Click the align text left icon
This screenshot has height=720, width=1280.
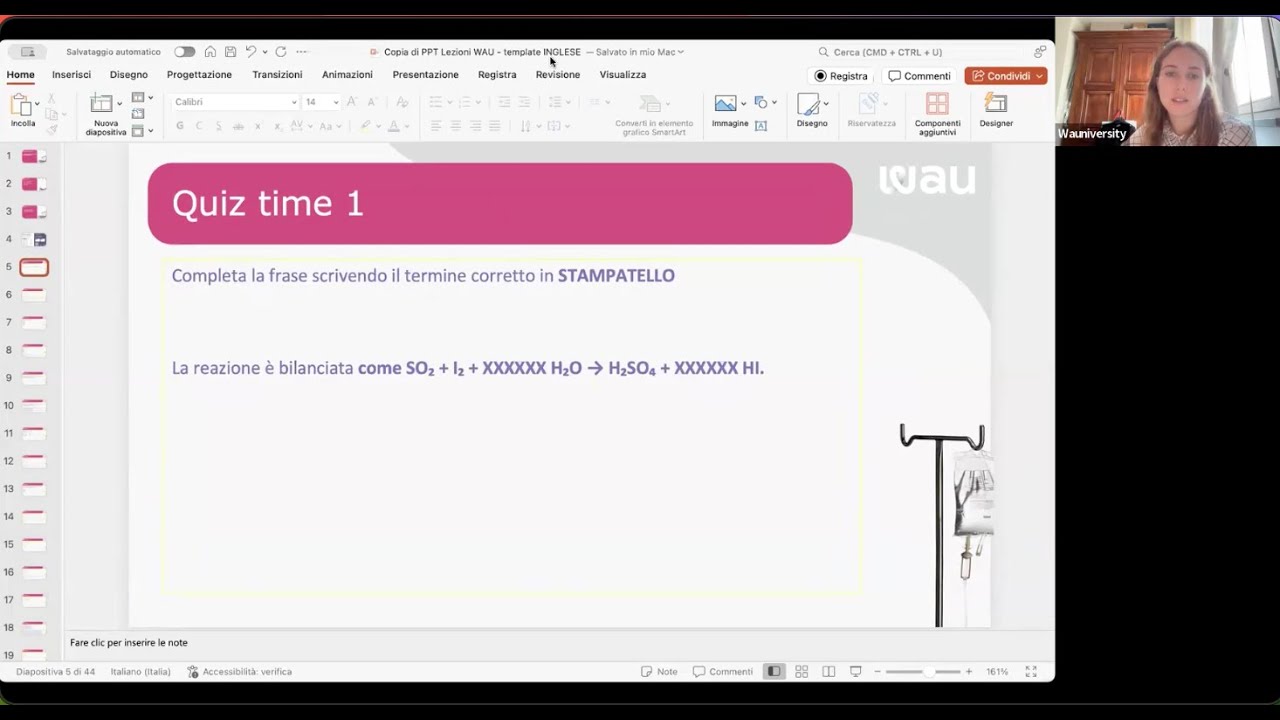[436, 126]
